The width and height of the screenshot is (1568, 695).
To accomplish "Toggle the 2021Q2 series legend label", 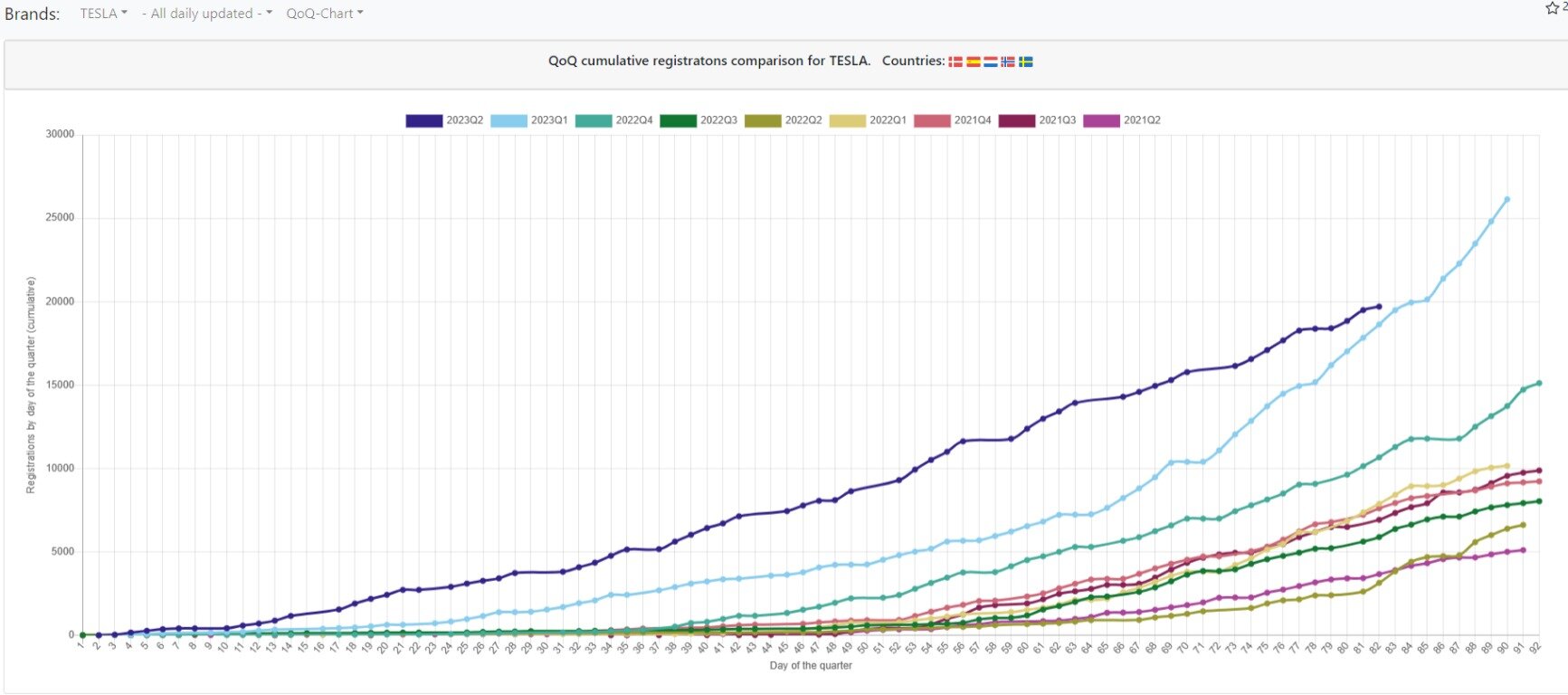I will [x=1142, y=120].
